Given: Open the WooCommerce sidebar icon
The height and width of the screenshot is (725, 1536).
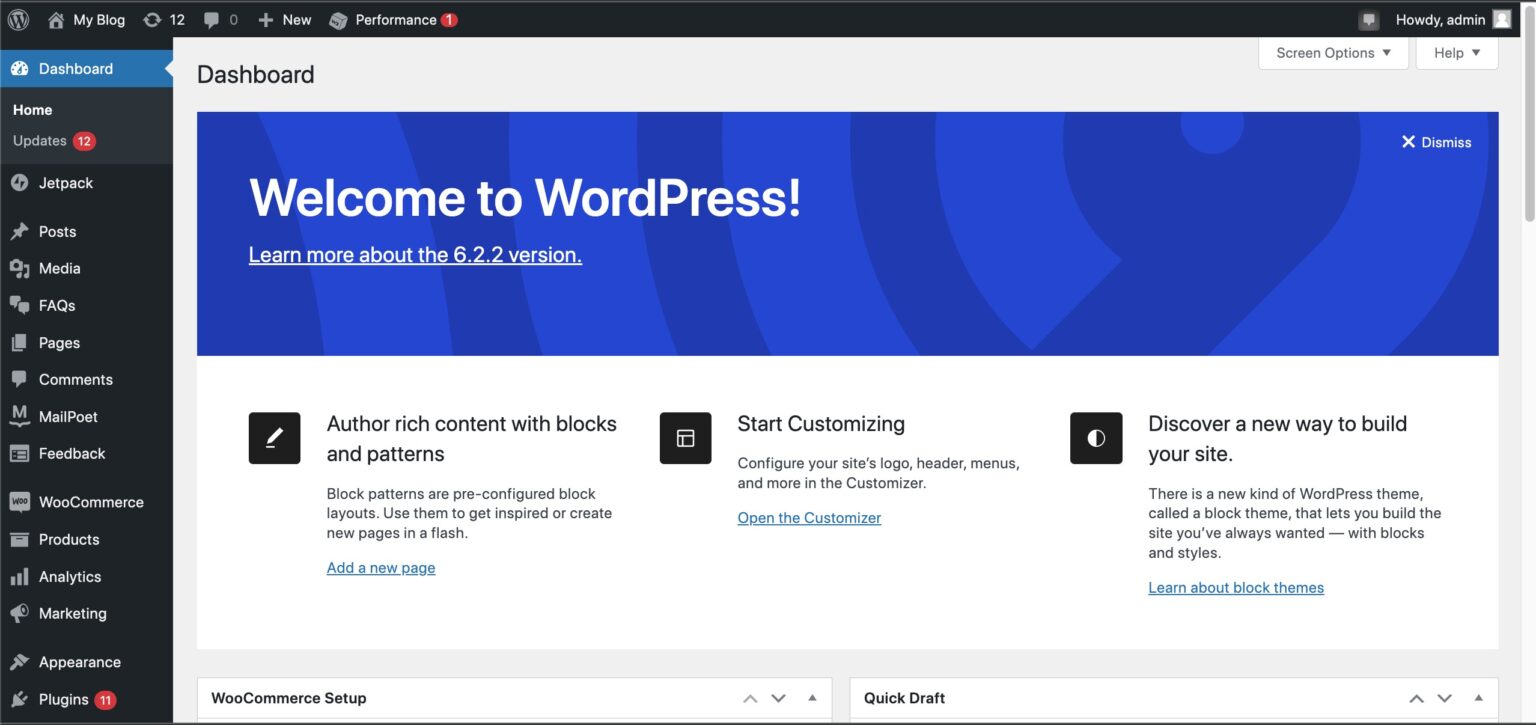Looking at the screenshot, I should [21, 501].
